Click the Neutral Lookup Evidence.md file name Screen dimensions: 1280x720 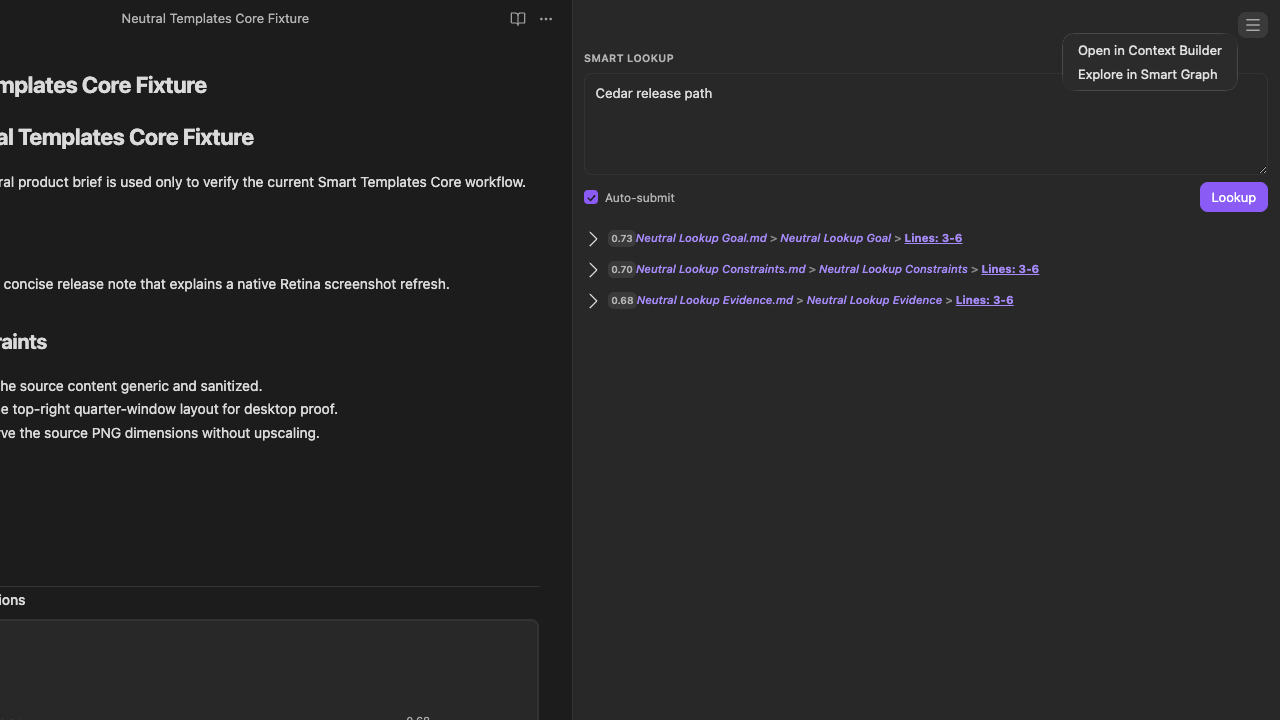coord(715,300)
